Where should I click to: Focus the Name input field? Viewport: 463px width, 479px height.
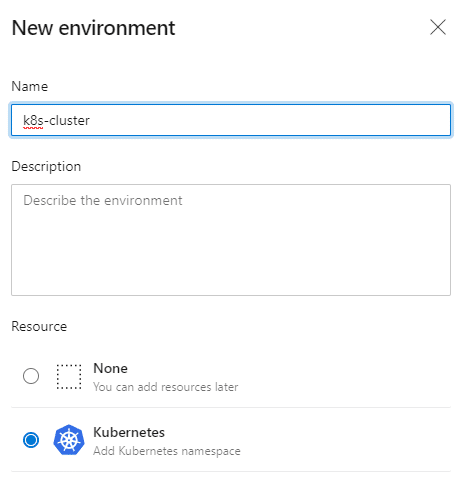(x=231, y=120)
